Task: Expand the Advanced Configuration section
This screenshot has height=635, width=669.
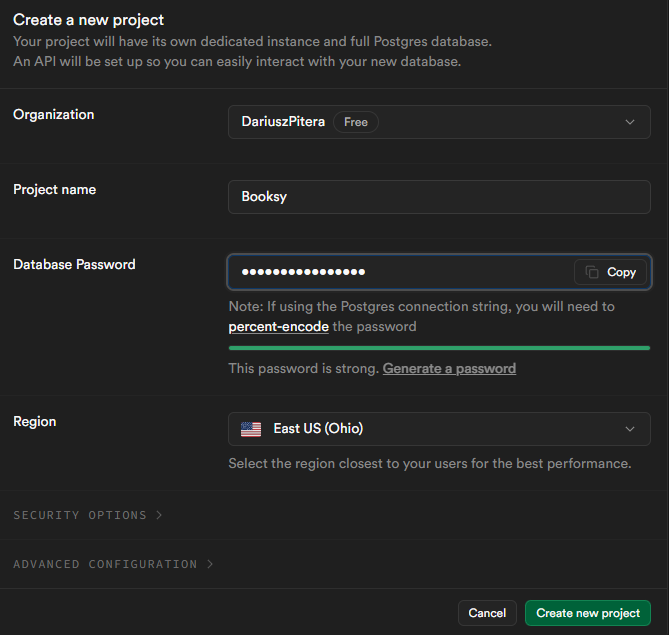Action: [105, 564]
